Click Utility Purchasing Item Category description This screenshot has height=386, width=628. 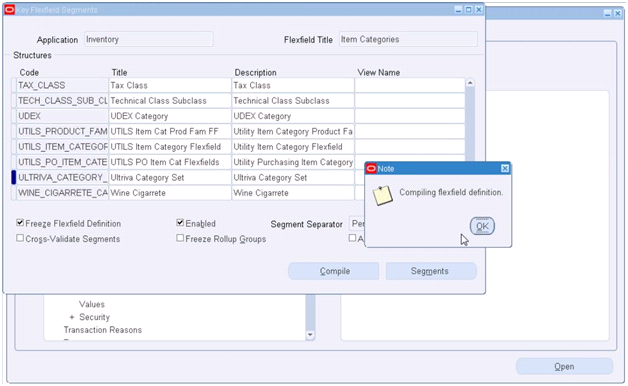[x=293, y=162]
